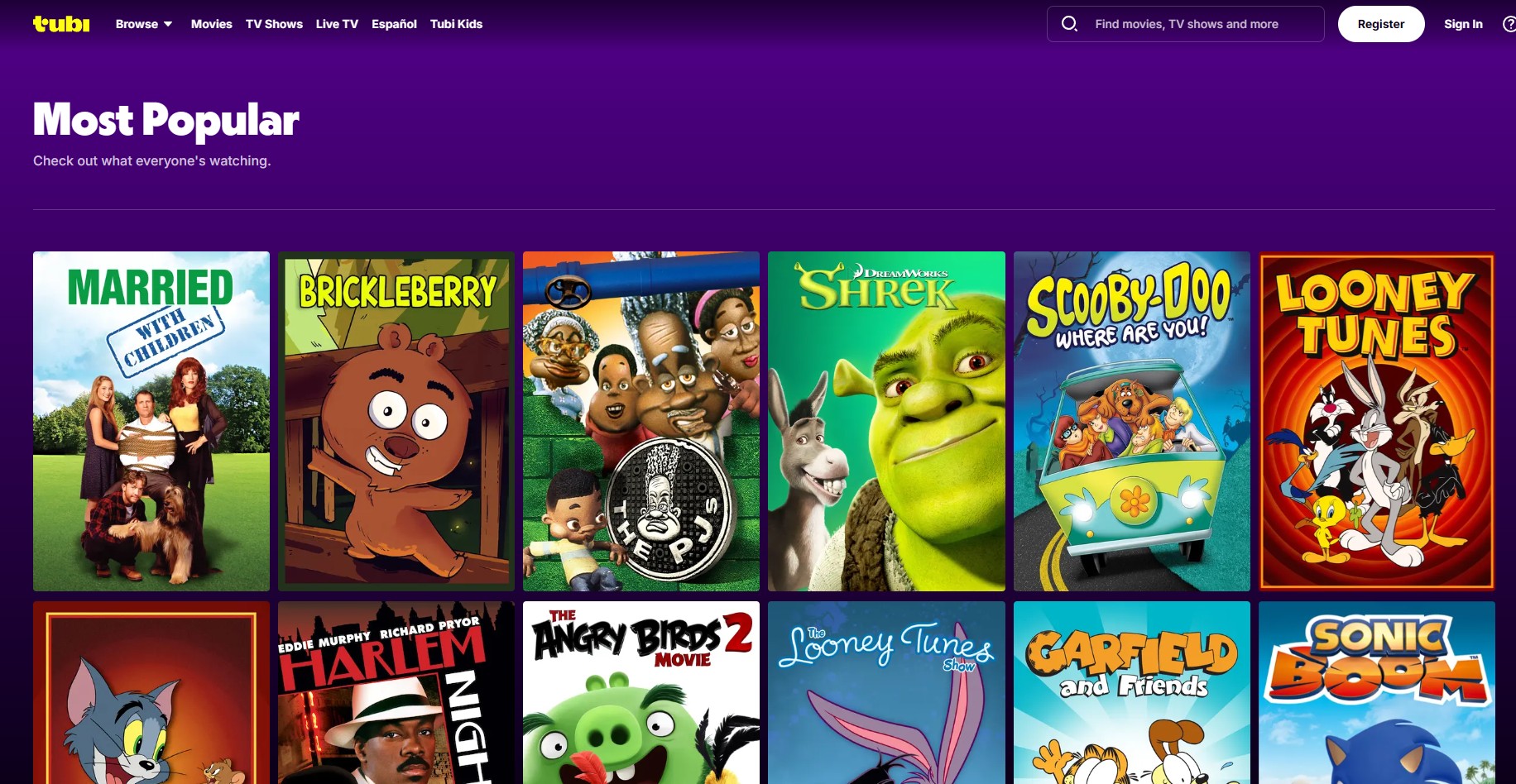This screenshot has height=784, width=1516.
Task: Click the Register button
Action: click(1381, 24)
